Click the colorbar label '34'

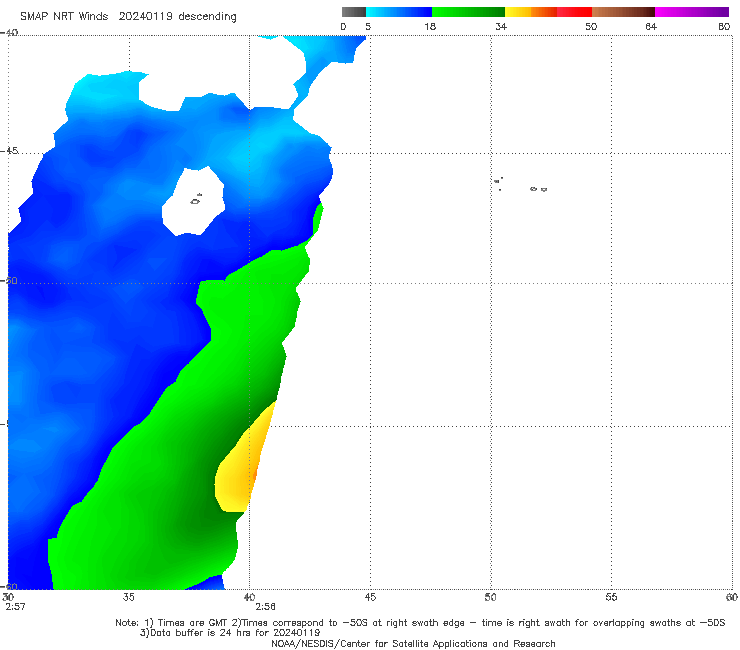(501, 27)
